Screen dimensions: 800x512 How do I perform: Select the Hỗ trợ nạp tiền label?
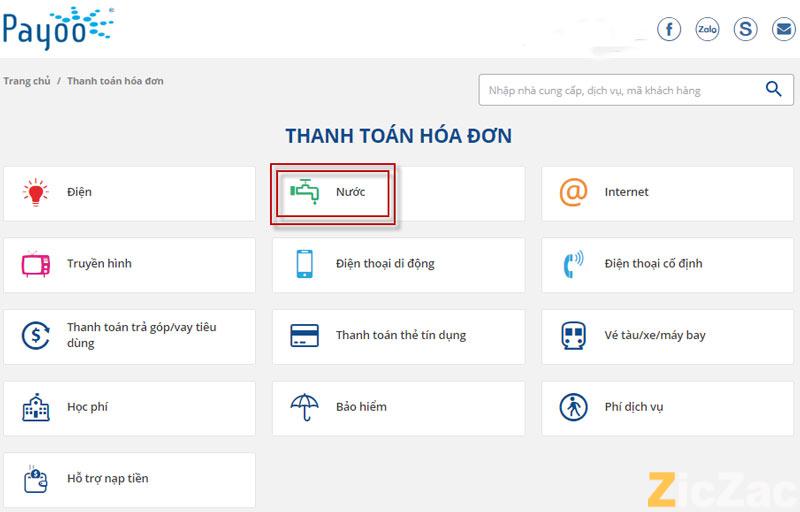[x=108, y=478]
